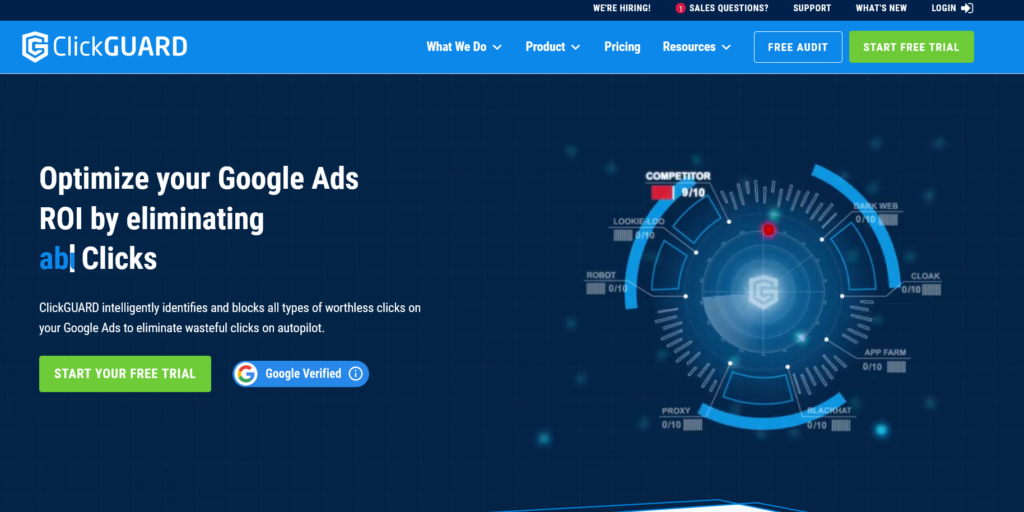Open the What's New link
Image resolution: width=1024 pixels, height=512 pixels.
(x=881, y=8)
